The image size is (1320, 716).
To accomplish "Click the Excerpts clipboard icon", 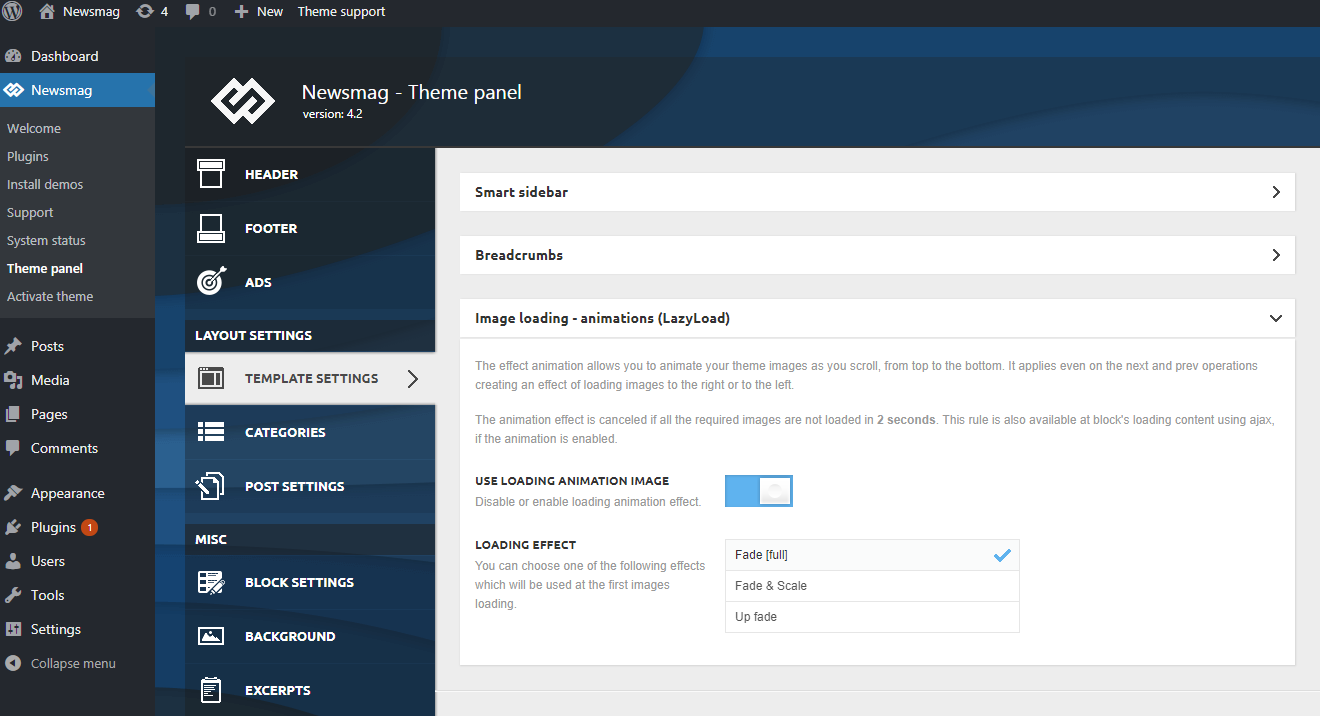I will pos(211,690).
